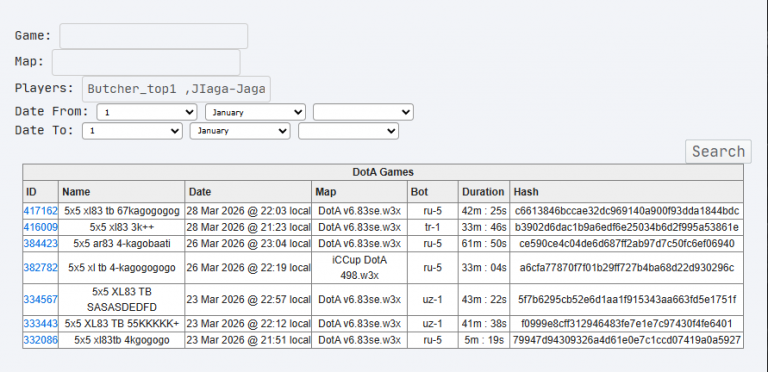Click the 'tr-1' bot cell
Image resolution: width=768 pixels, height=372 pixels.
click(x=433, y=227)
